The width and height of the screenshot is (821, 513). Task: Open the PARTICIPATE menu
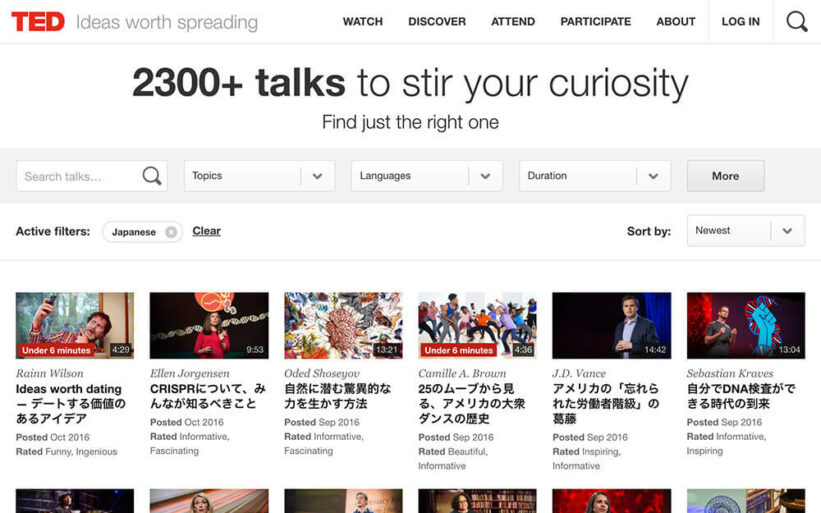click(595, 21)
